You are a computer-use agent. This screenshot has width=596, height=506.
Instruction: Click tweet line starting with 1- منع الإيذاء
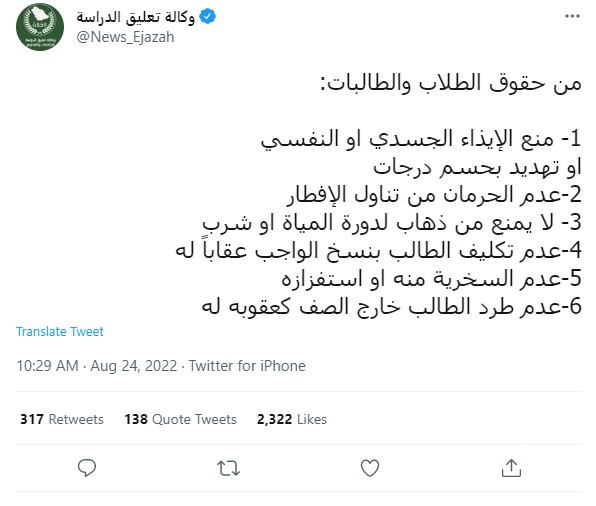421,139
